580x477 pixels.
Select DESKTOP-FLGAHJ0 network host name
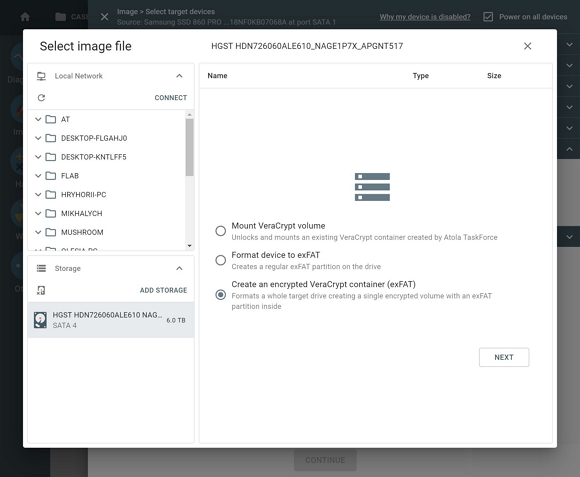tap(94, 138)
